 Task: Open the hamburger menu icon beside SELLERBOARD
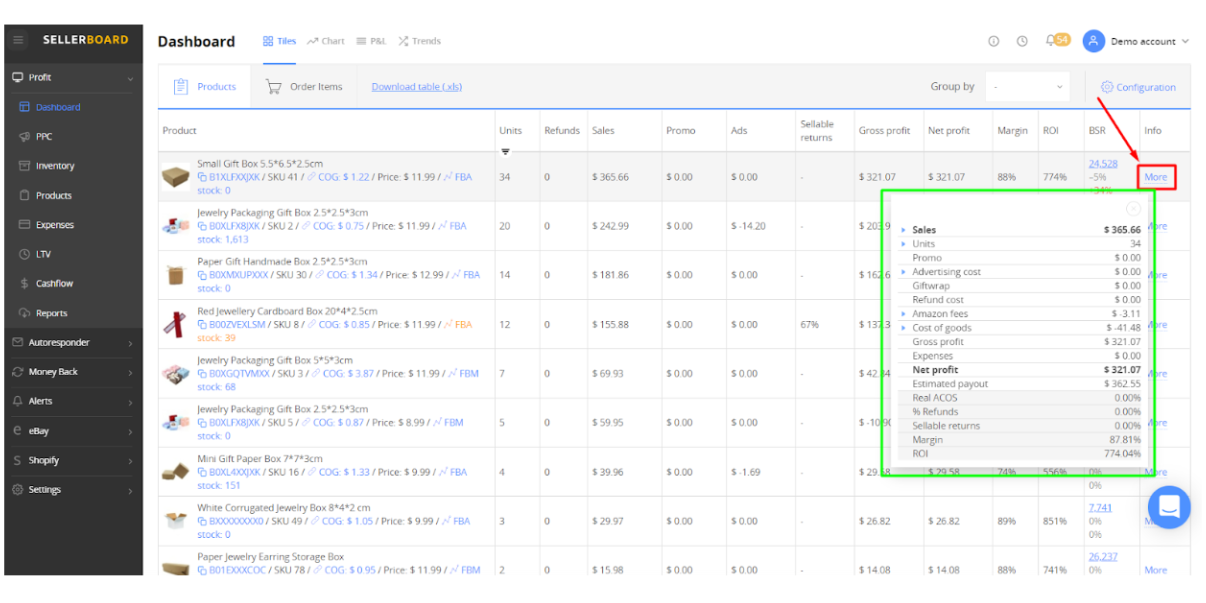point(18,40)
